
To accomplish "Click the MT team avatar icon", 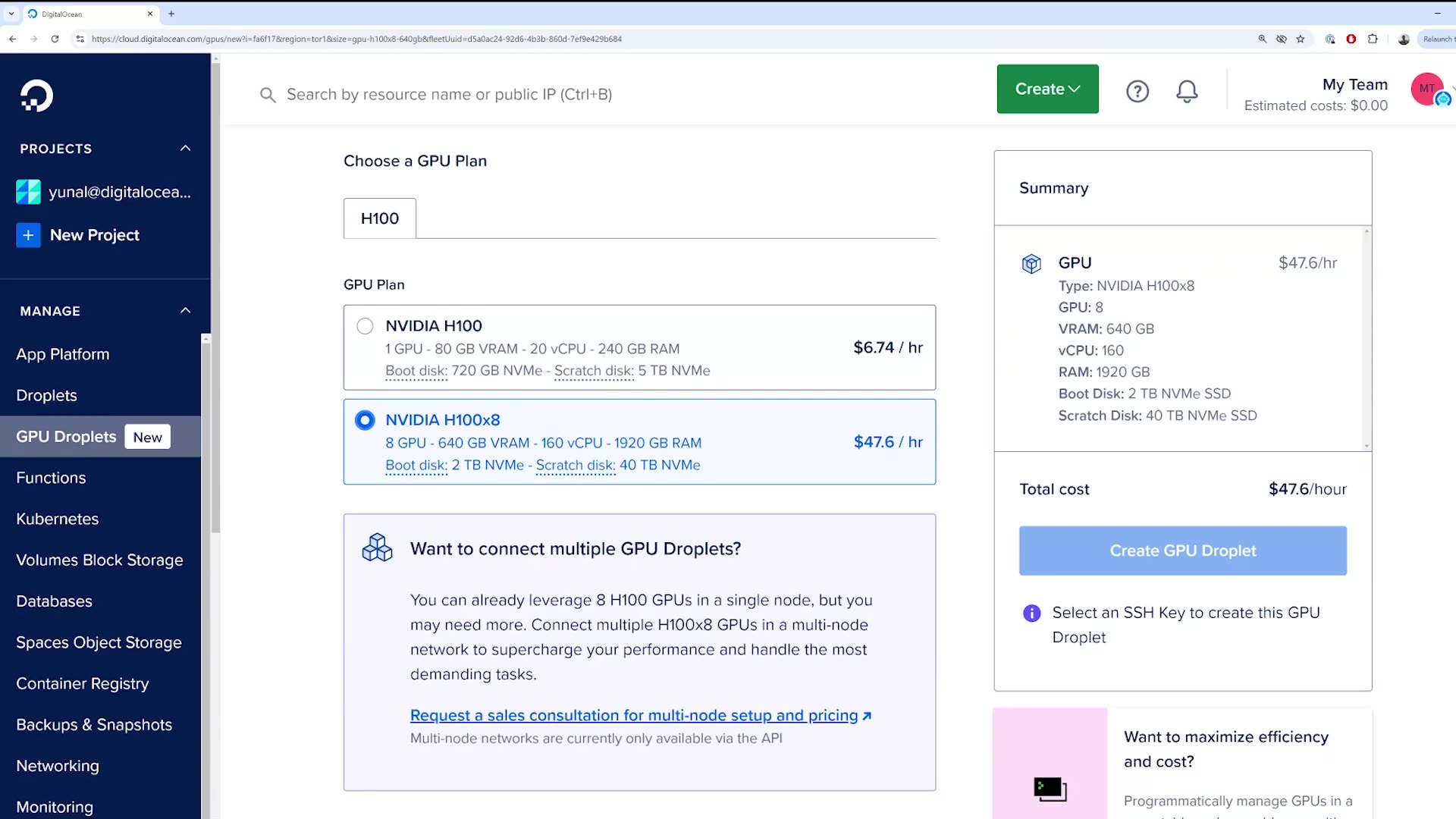I will click(1429, 89).
